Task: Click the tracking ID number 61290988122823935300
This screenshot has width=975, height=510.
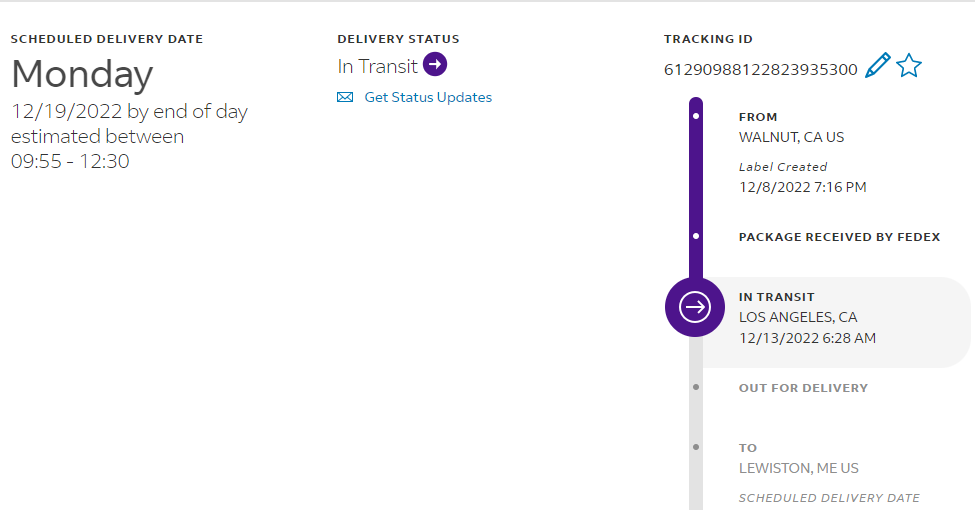Action: click(x=760, y=70)
